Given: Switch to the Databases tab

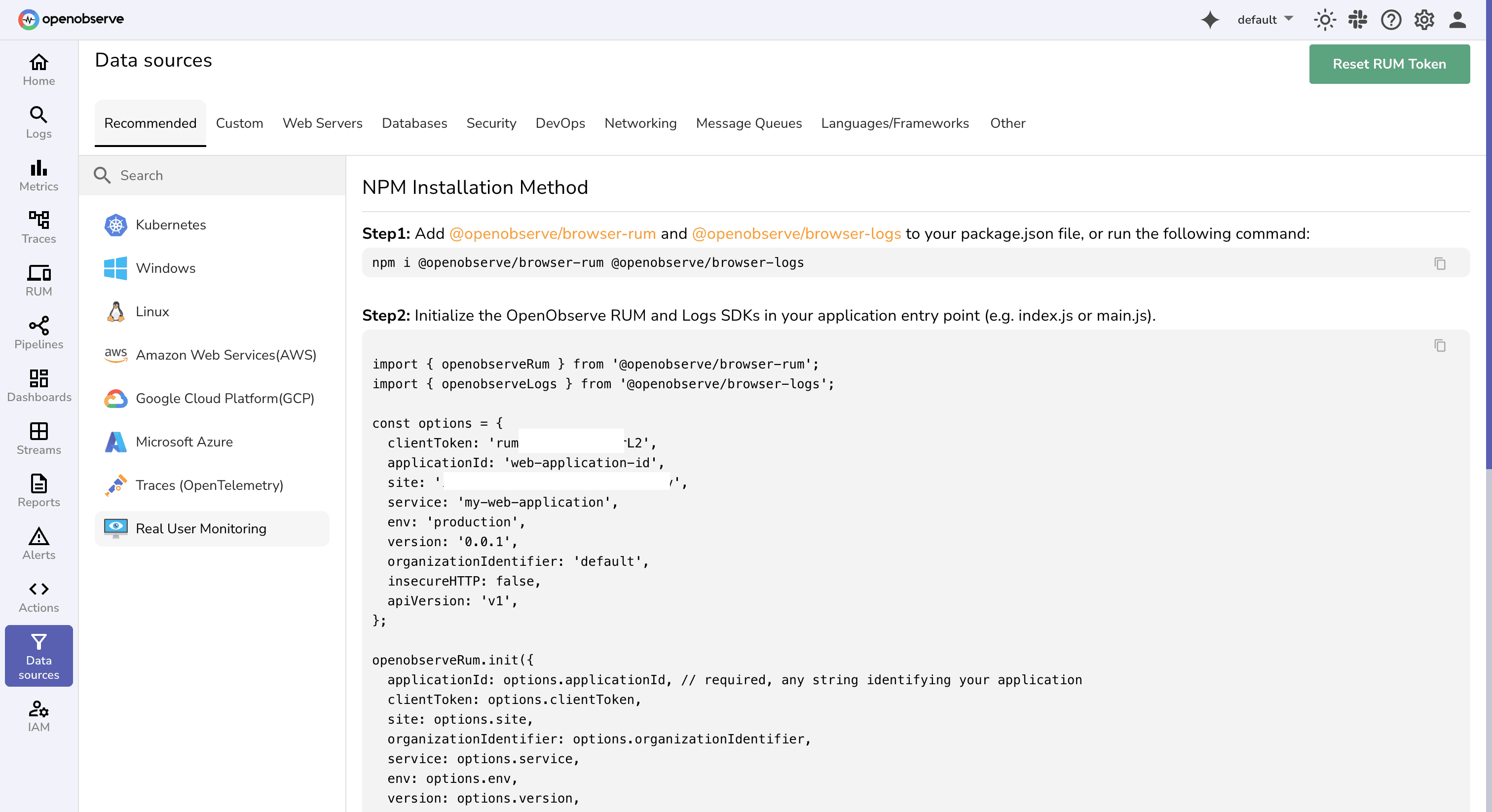Looking at the screenshot, I should coord(414,123).
